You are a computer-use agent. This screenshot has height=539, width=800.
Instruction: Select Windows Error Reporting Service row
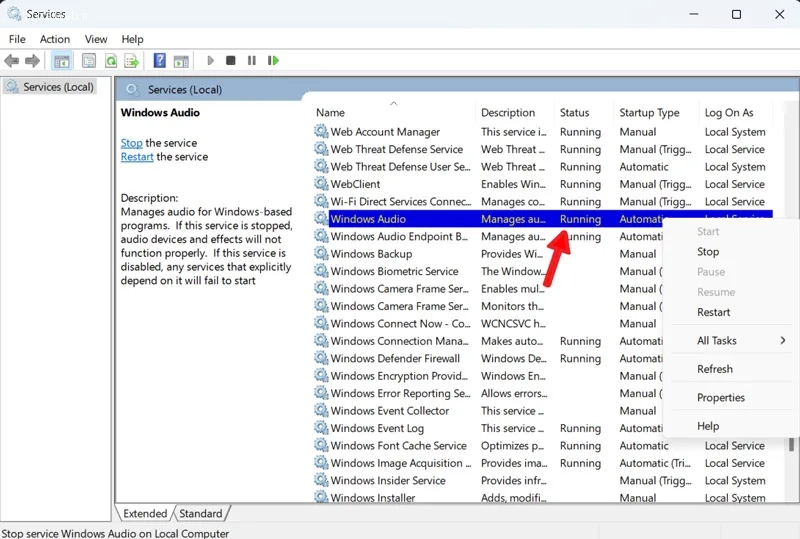[x=488, y=393]
